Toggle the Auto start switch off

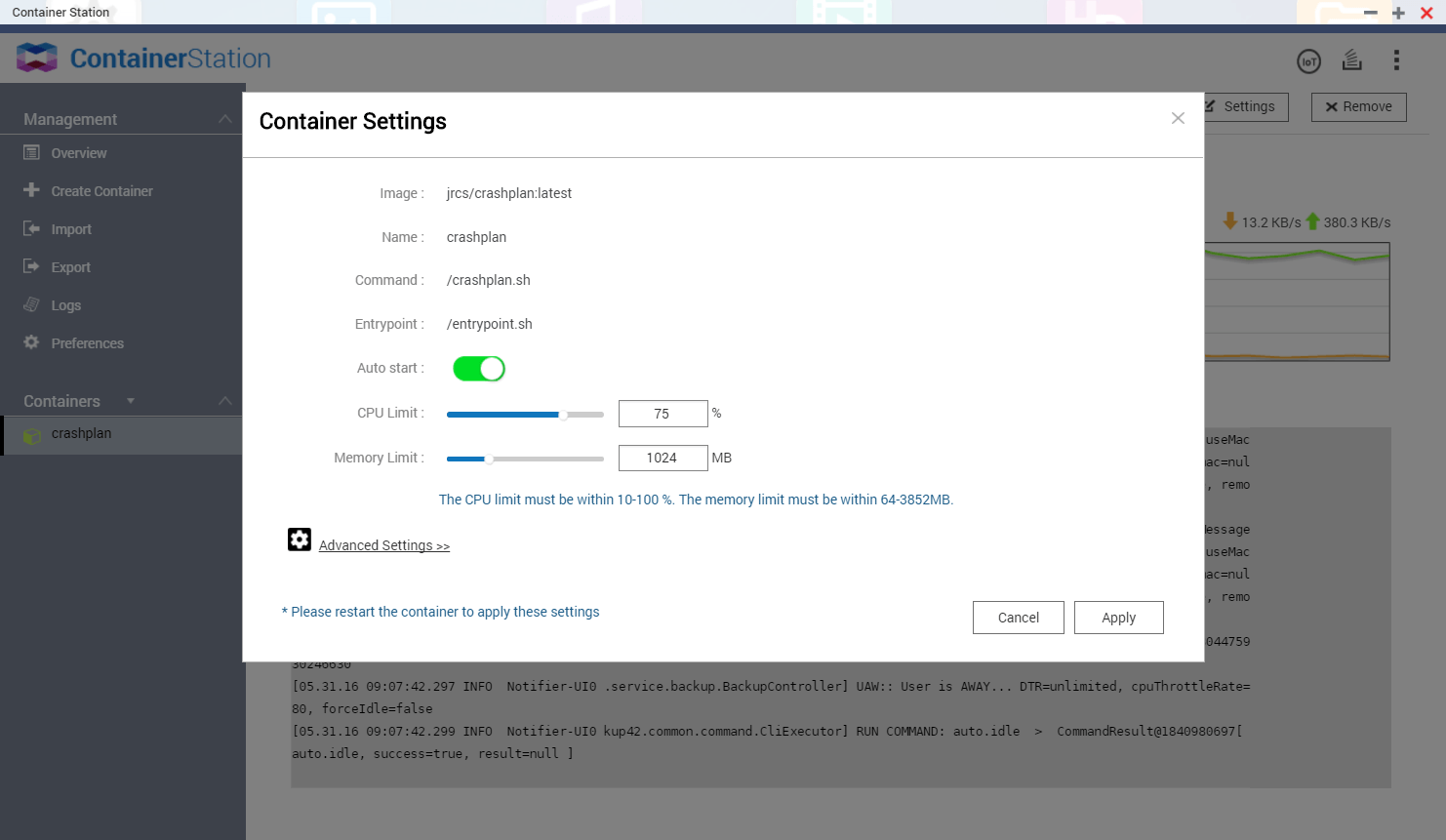479,369
